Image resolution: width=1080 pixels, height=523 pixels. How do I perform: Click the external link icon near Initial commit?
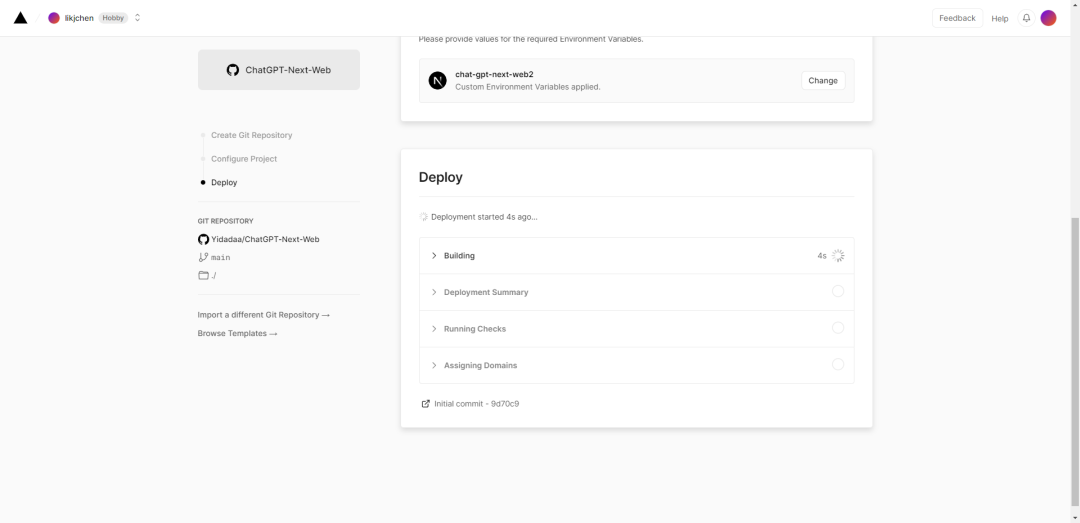coord(426,404)
